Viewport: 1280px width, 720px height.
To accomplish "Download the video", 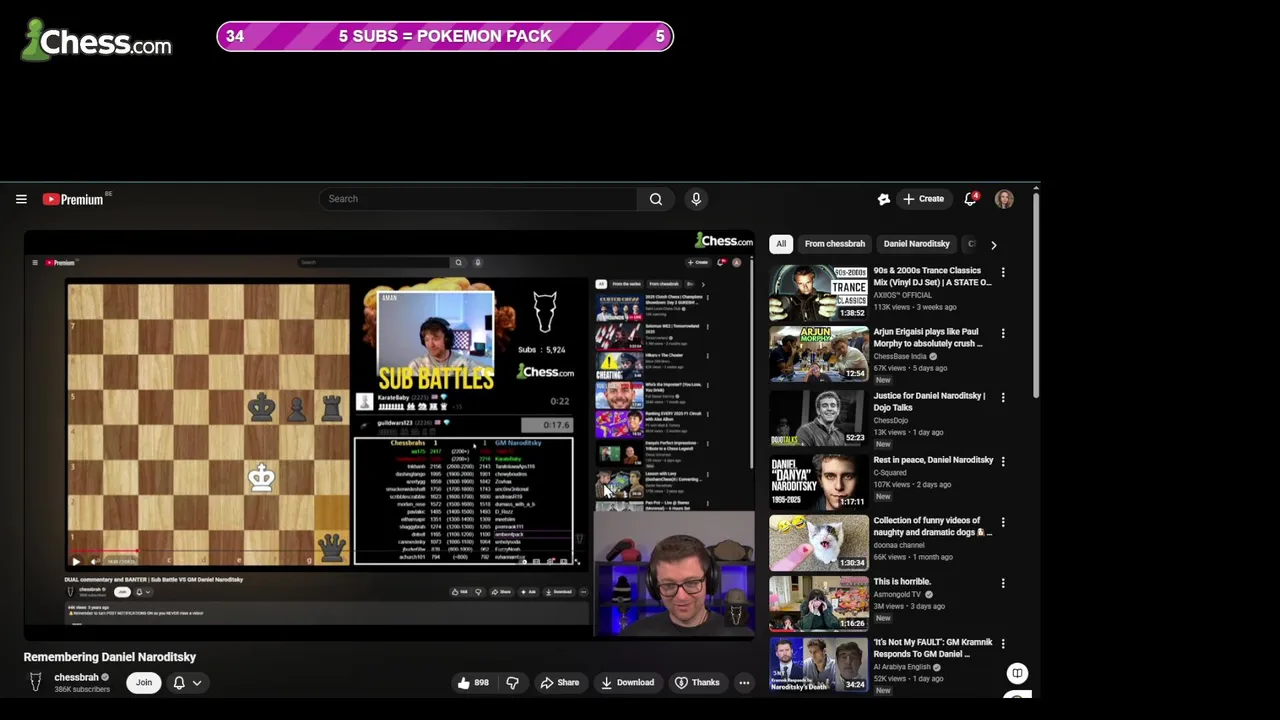I will (x=627, y=683).
